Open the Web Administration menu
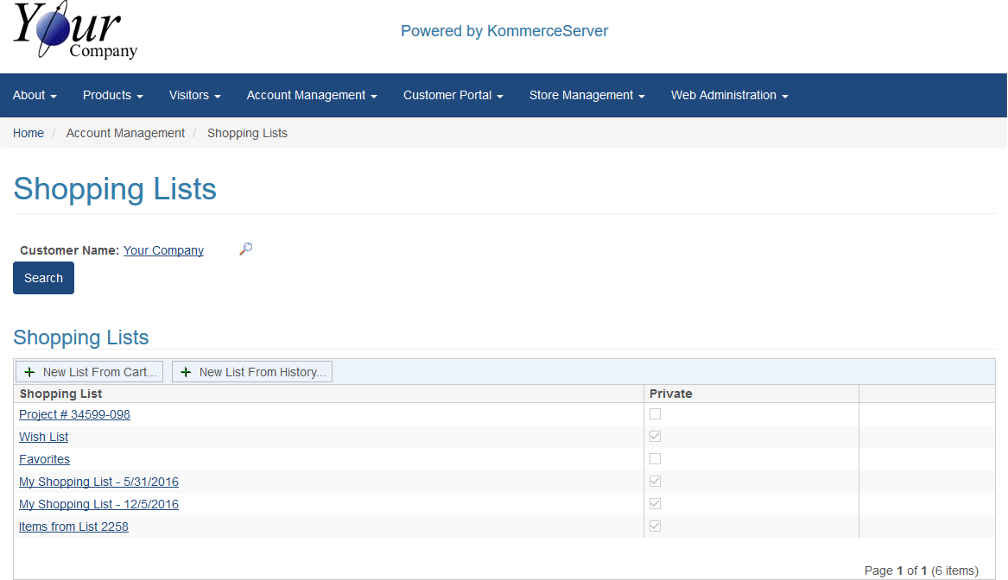The image size is (1008, 580). click(729, 95)
